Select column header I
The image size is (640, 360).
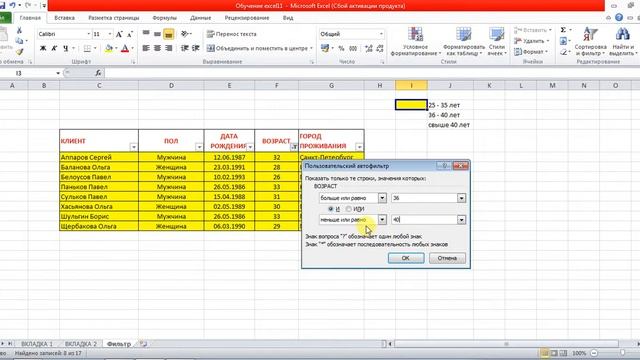(x=411, y=85)
